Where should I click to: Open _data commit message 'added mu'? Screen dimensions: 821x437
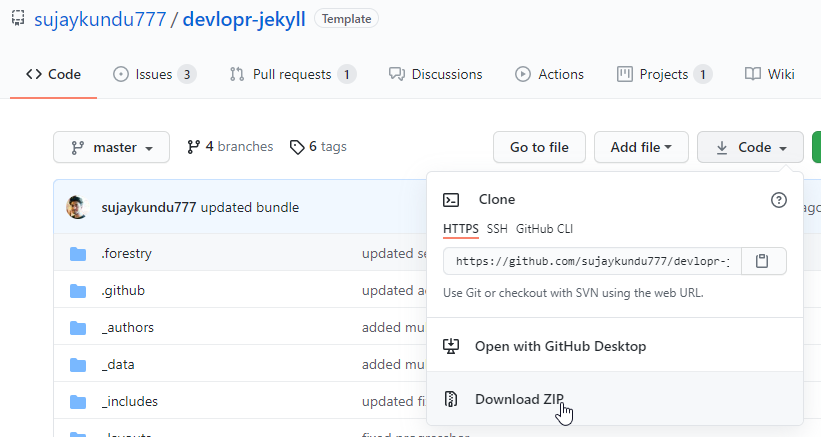pyautogui.click(x=394, y=364)
